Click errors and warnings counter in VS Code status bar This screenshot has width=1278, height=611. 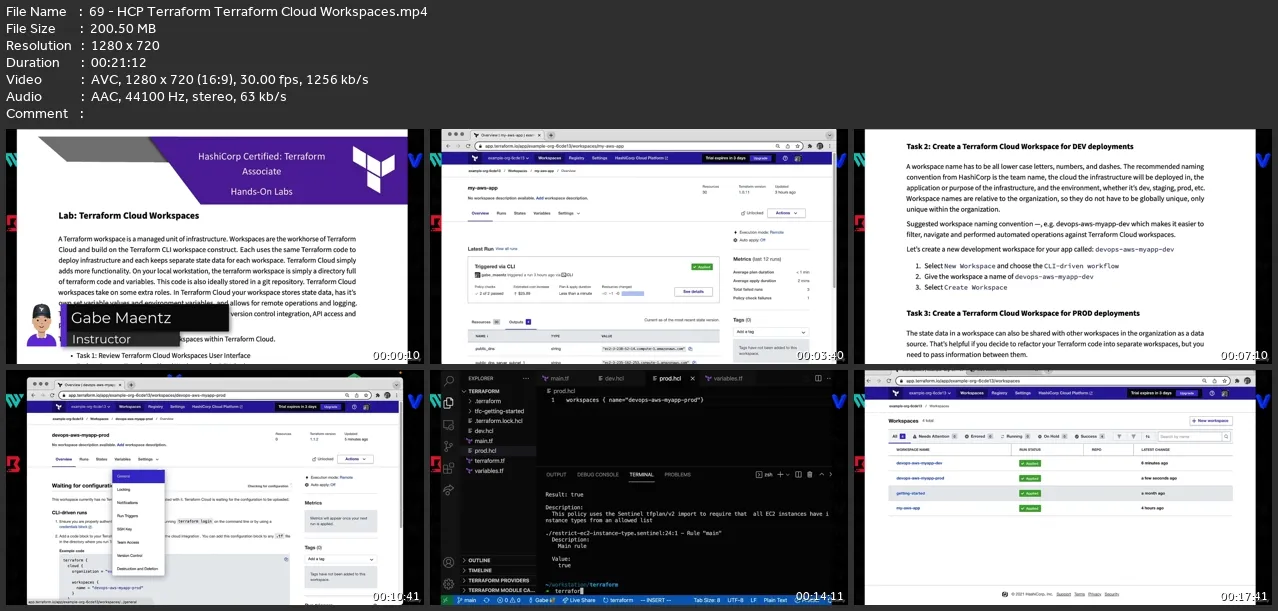coord(509,600)
